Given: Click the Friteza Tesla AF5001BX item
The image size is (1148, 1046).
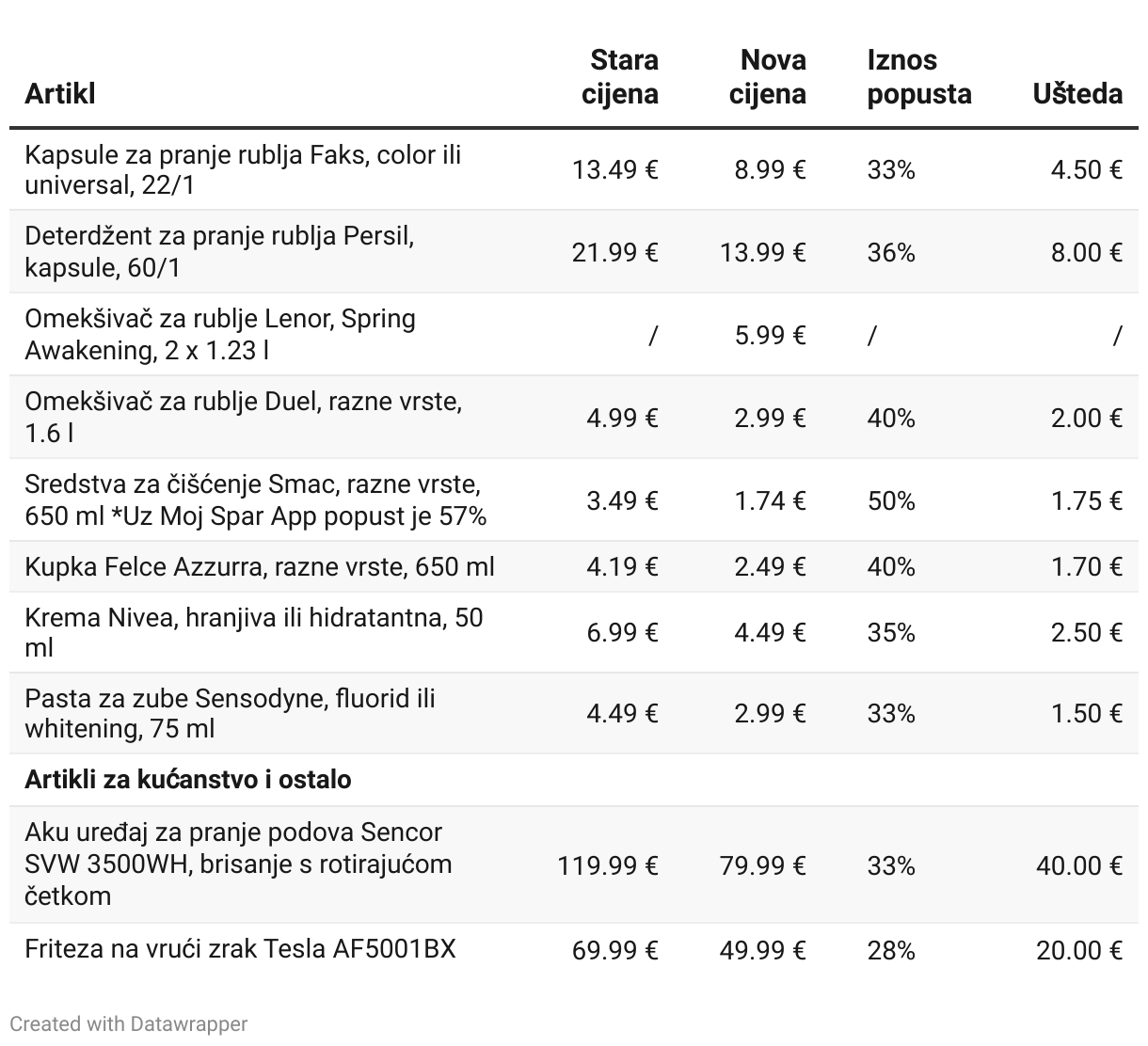Looking at the screenshot, I should (240, 948).
